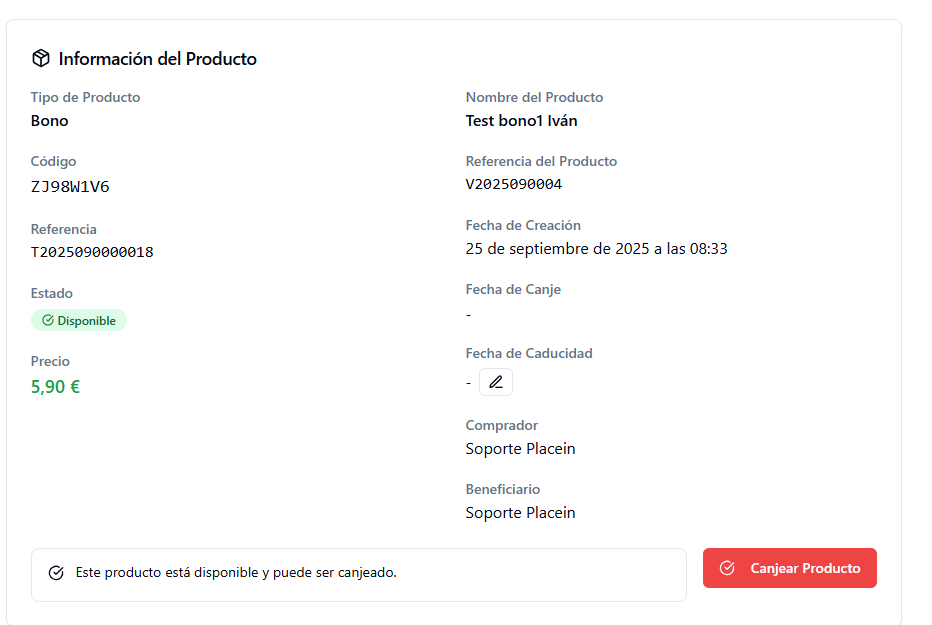
Task: Click the check icon inside Canjear Producto button
Action: 727,568
